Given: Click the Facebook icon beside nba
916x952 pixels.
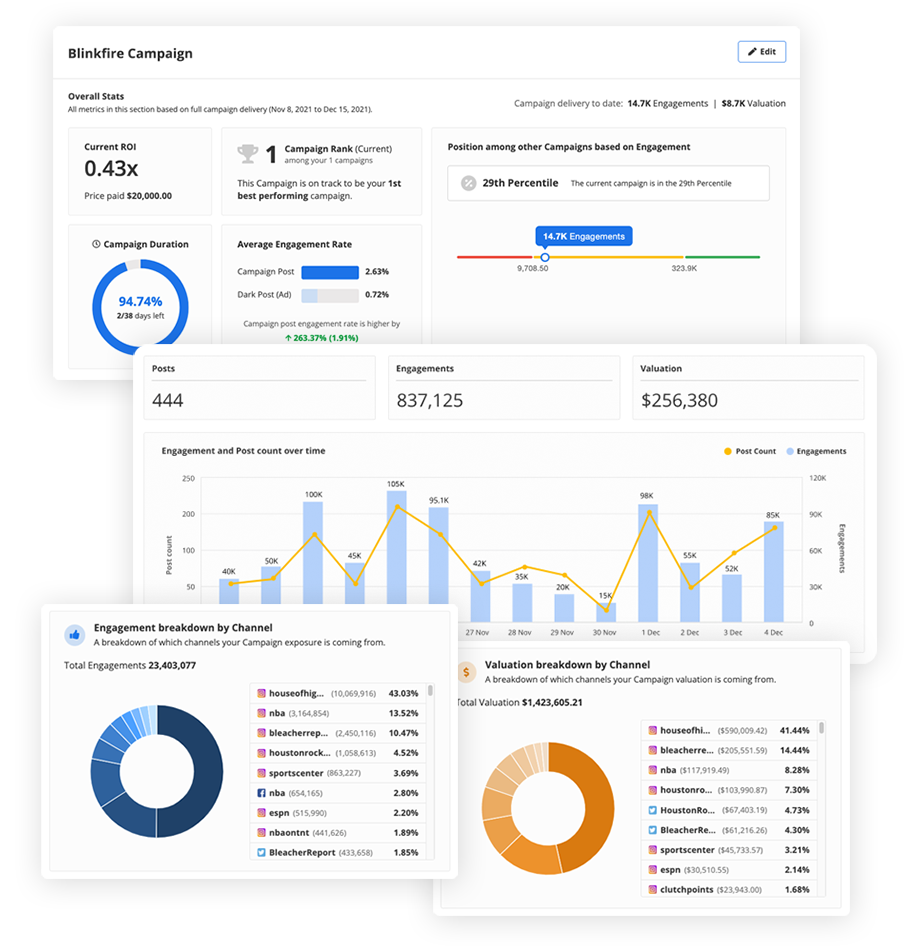Looking at the screenshot, I should [x=261, y=793].
